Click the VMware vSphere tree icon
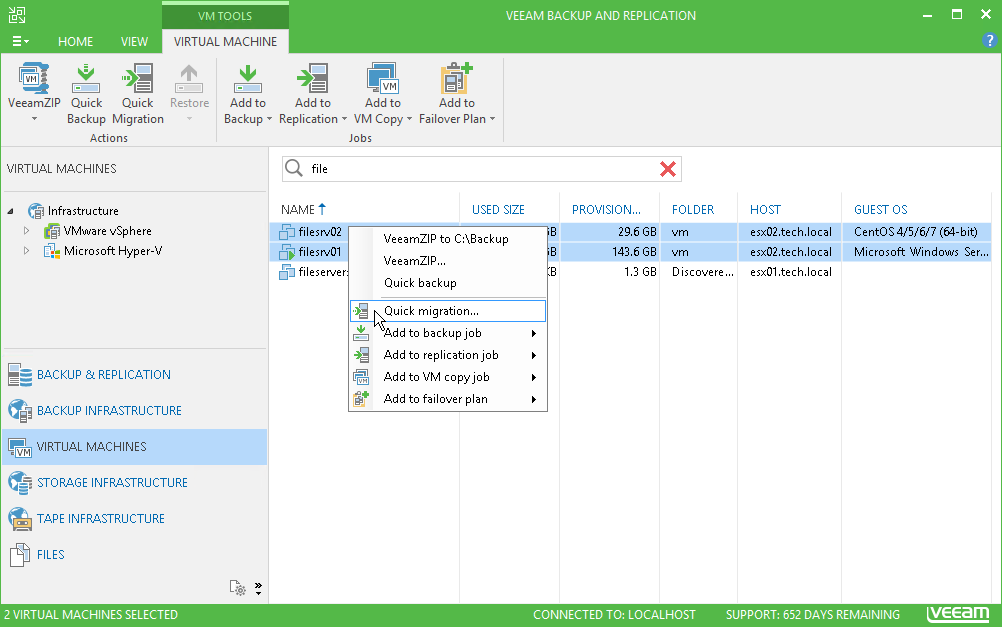 pyautogui.click(x=52, y=231)
